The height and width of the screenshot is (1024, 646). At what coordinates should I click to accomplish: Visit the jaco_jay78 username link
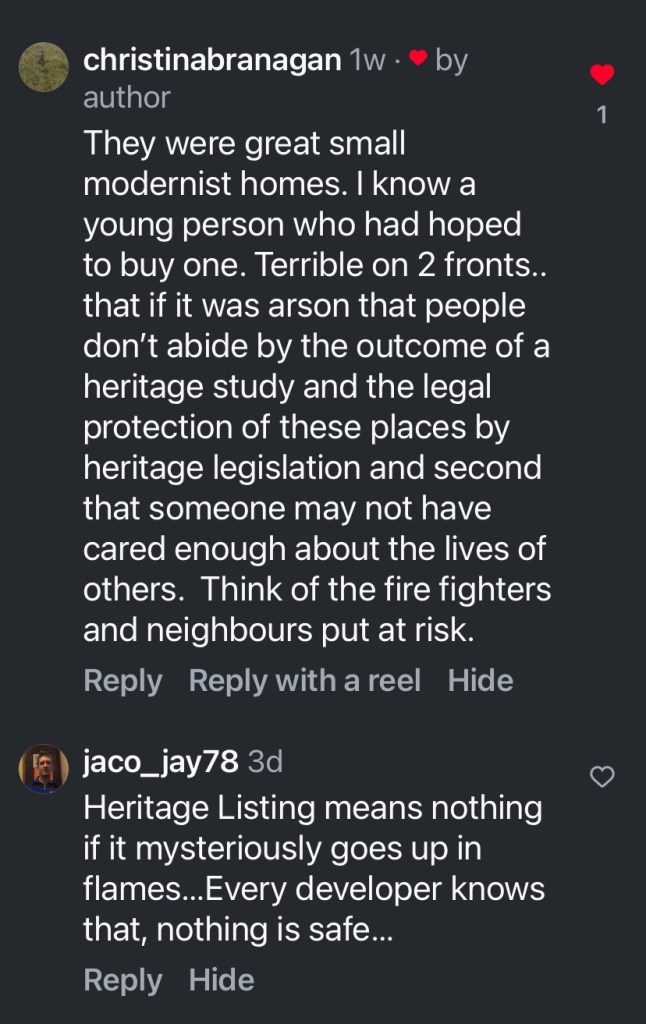(161, 762)
